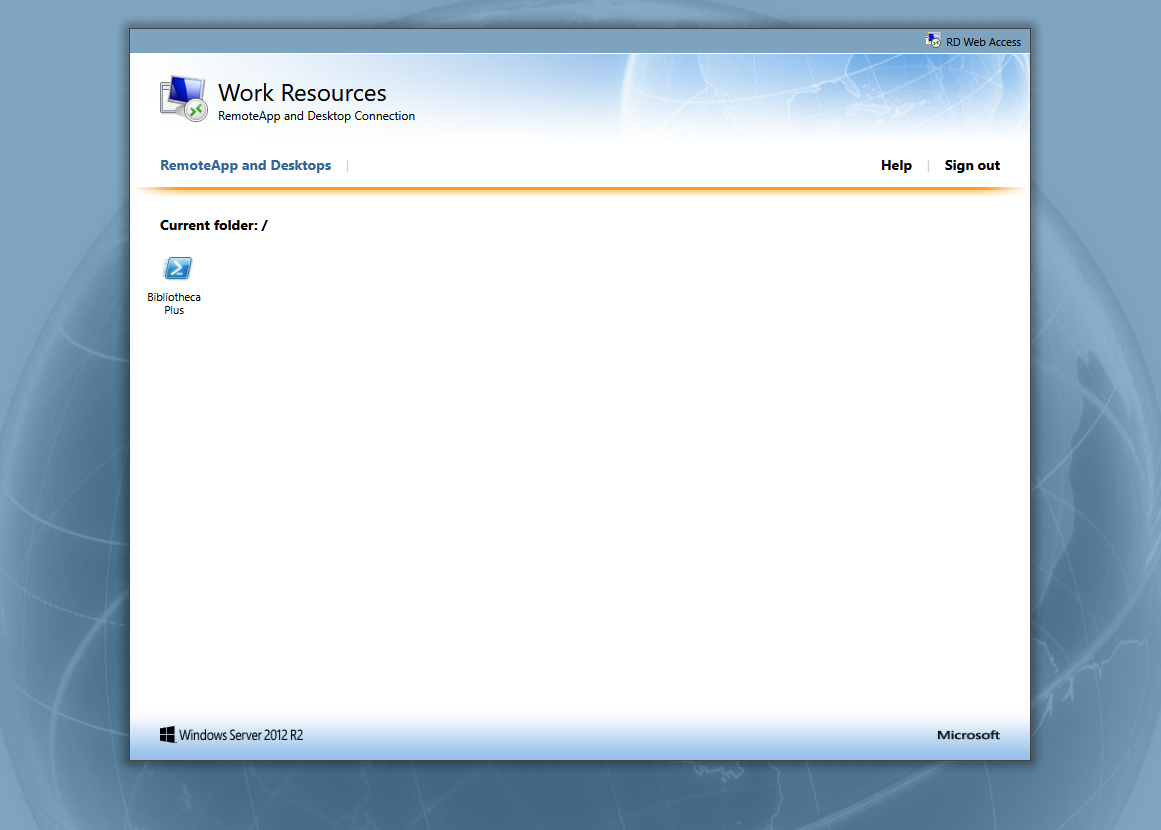
Task: Click the Work Resources computer logo
Action: click(183, 98)
